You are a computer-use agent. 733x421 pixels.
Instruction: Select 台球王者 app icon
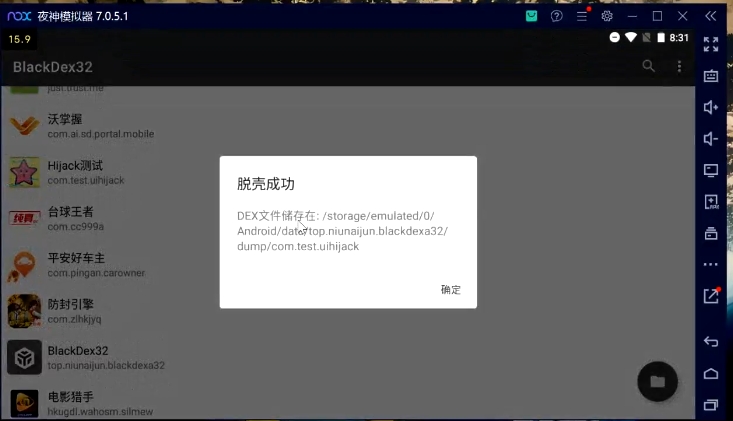(x=24, y=218)
